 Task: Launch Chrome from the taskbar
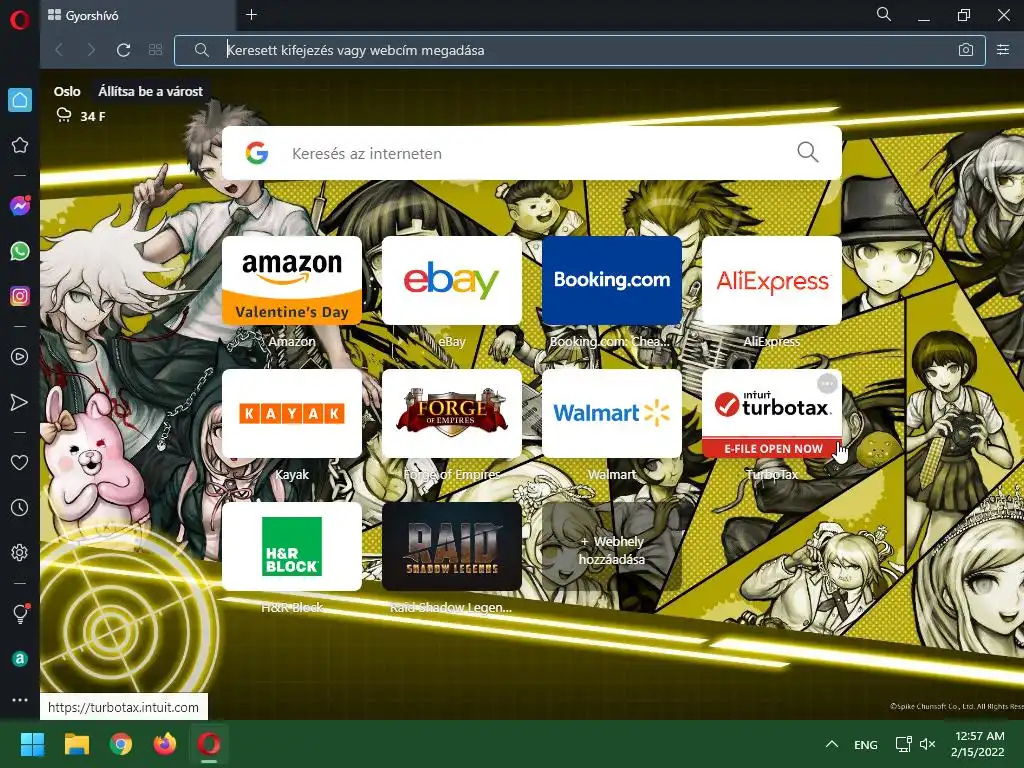tap(121, 744)
